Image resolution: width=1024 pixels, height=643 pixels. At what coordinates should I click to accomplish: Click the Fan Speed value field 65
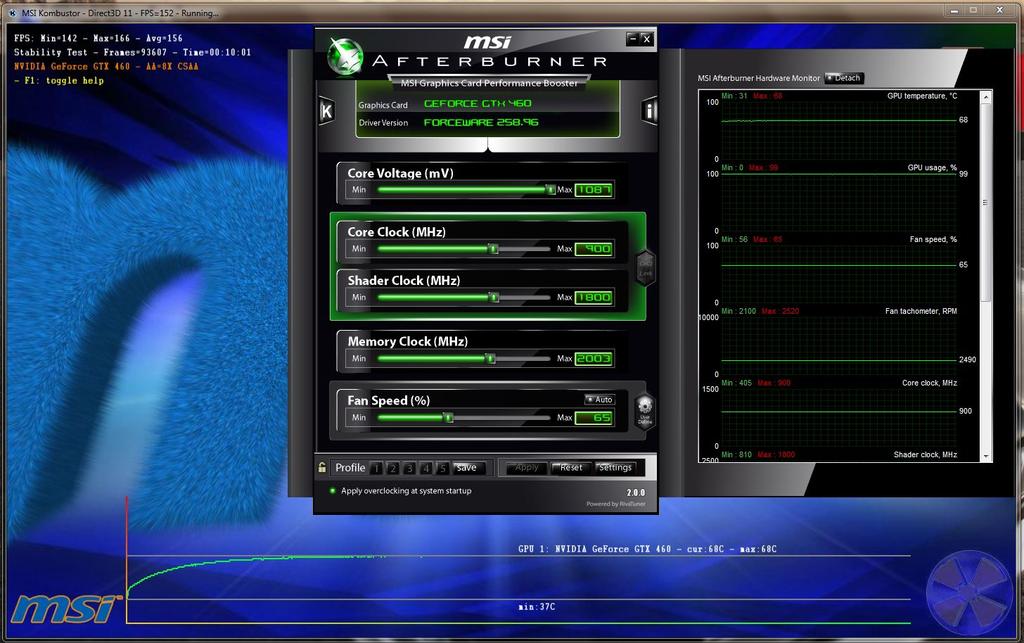coord(594,418)
